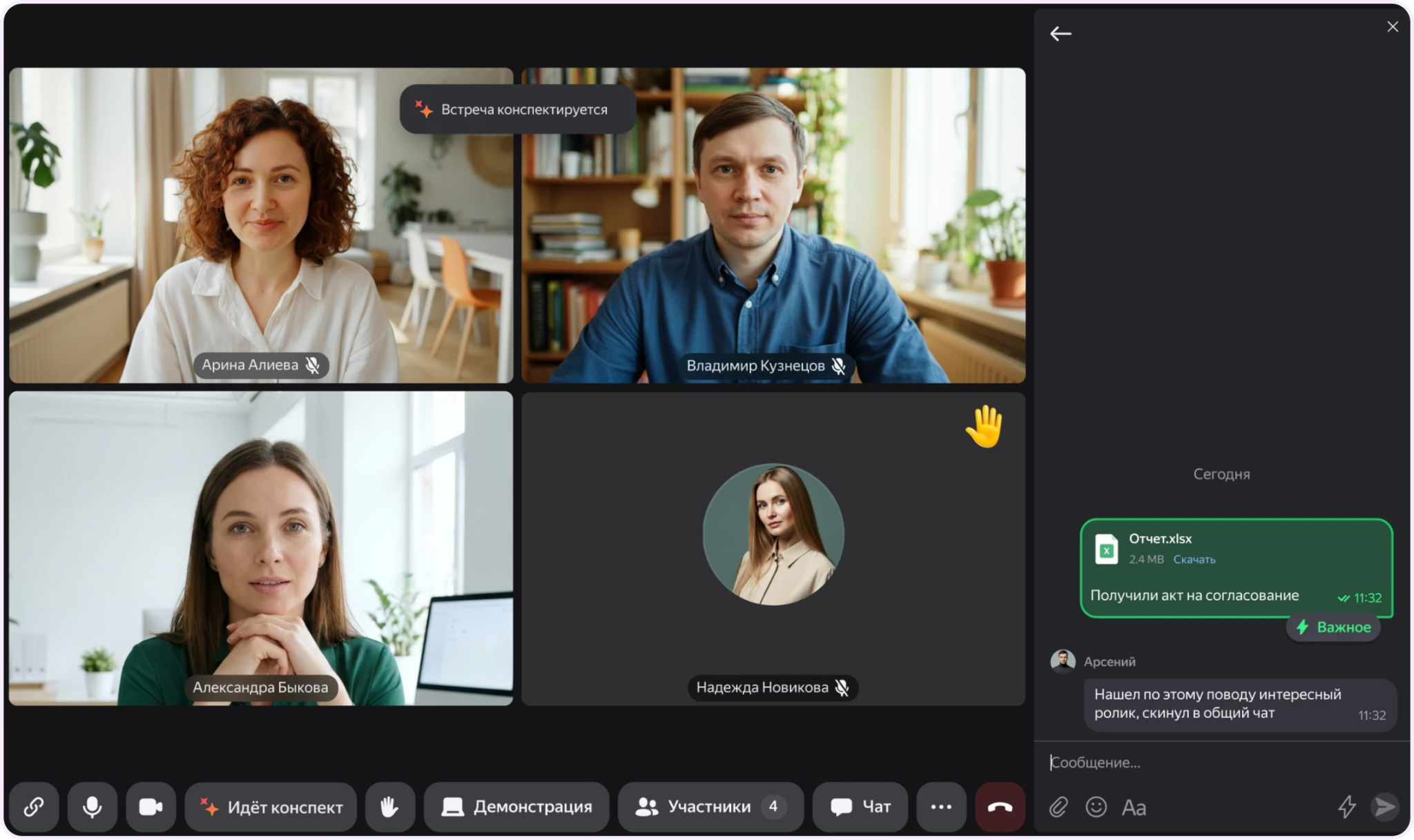Click muted mic icon next to Арина Алиева
The height and width of the screenshot is (840, 1414).
(x=313, y=365)
